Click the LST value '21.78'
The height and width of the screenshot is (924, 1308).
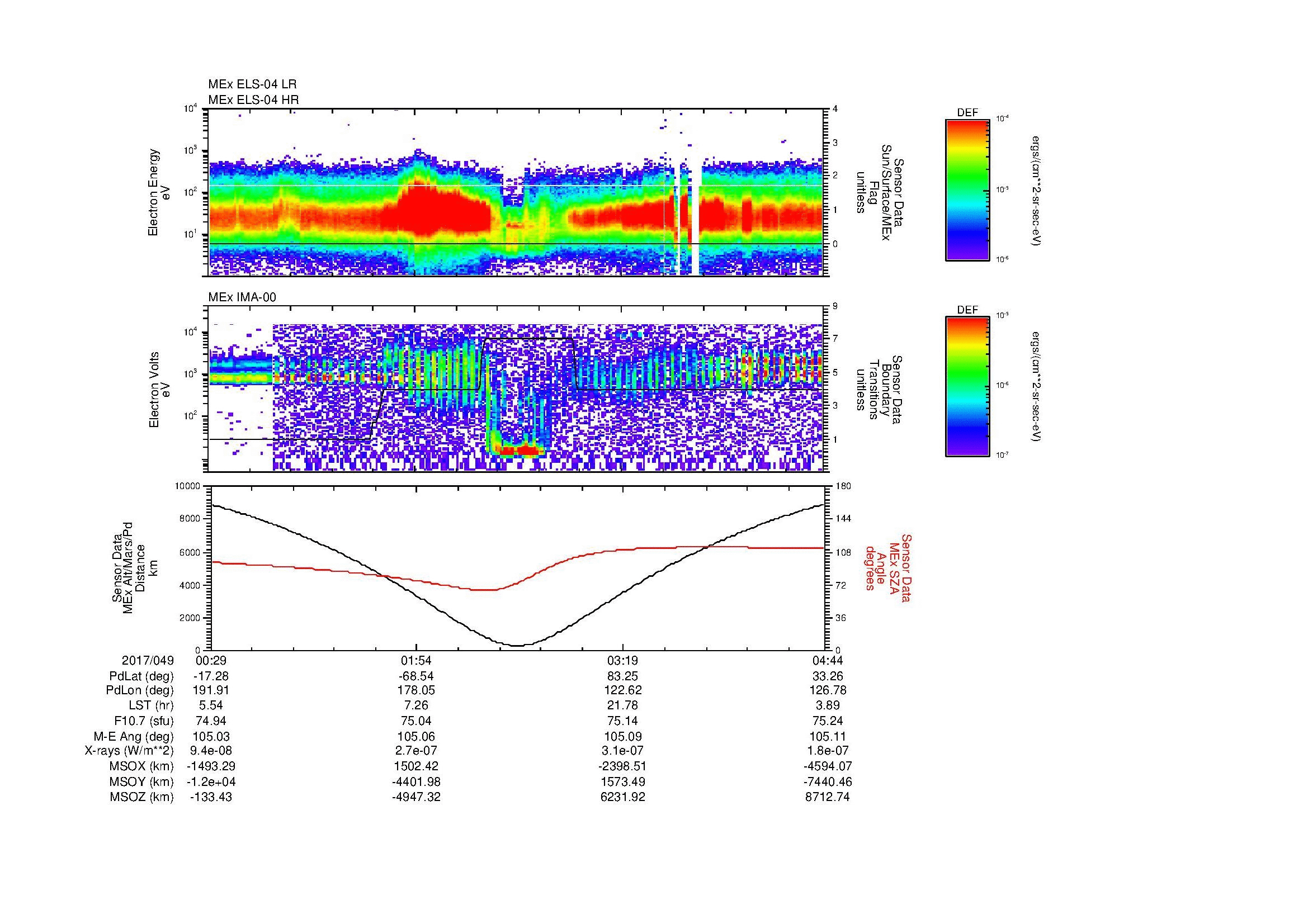tap(622, 705)
